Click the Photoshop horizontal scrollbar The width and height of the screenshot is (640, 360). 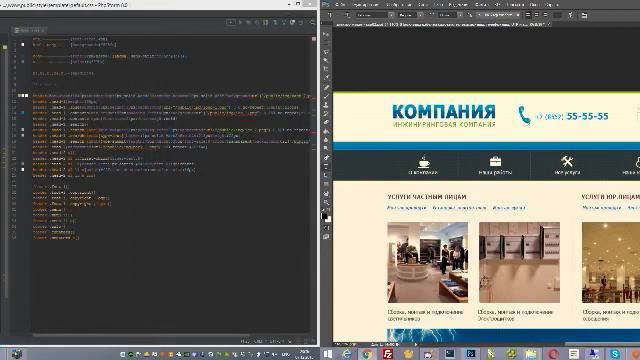point(602,344)
